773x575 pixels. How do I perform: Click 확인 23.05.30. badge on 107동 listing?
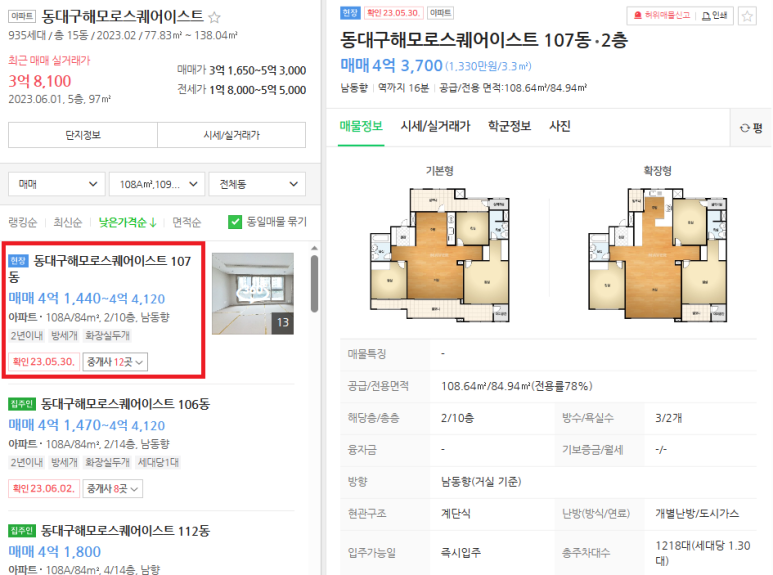click(x=44, y=362)
